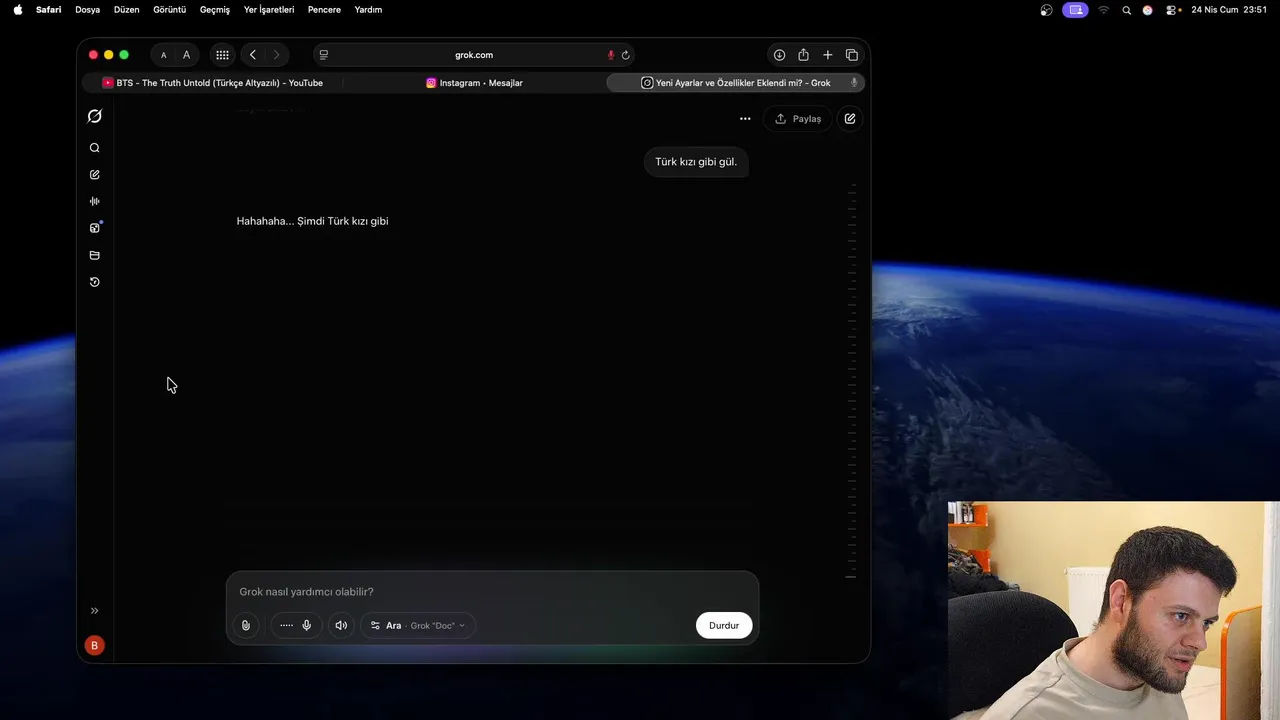The image size is (1280, 720).
Task: Click red microphone indicator in address bar
Action: pyautogui.click(x=611, y=55)
